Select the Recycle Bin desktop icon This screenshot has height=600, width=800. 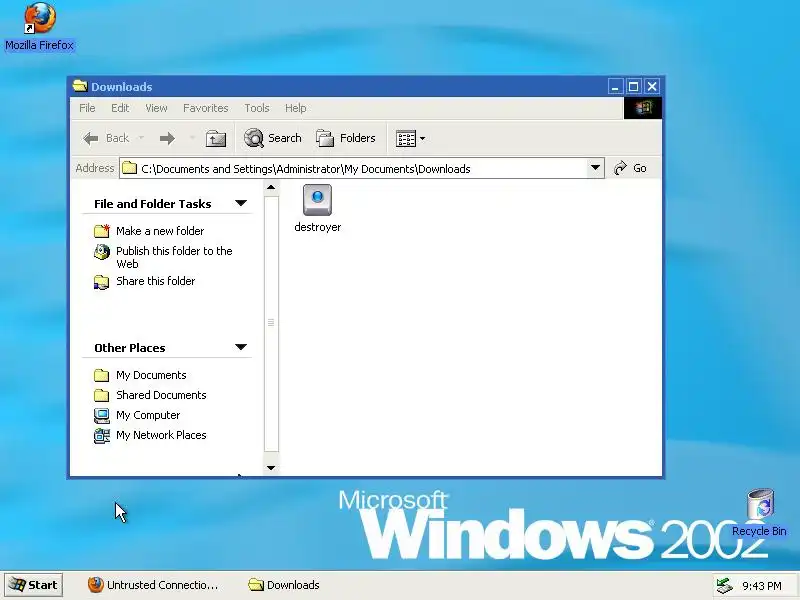(x=760, y=513)
